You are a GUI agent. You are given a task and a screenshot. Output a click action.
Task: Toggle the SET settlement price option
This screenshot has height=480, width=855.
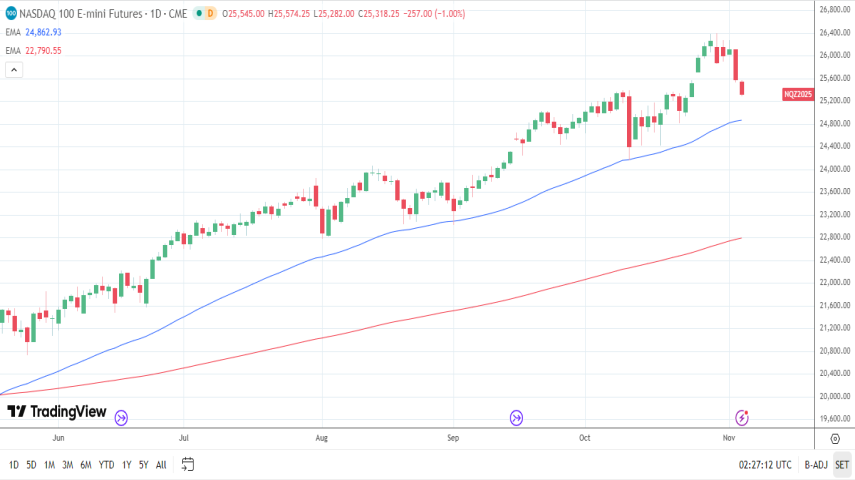pyautogui.click(x=842, y=465)
